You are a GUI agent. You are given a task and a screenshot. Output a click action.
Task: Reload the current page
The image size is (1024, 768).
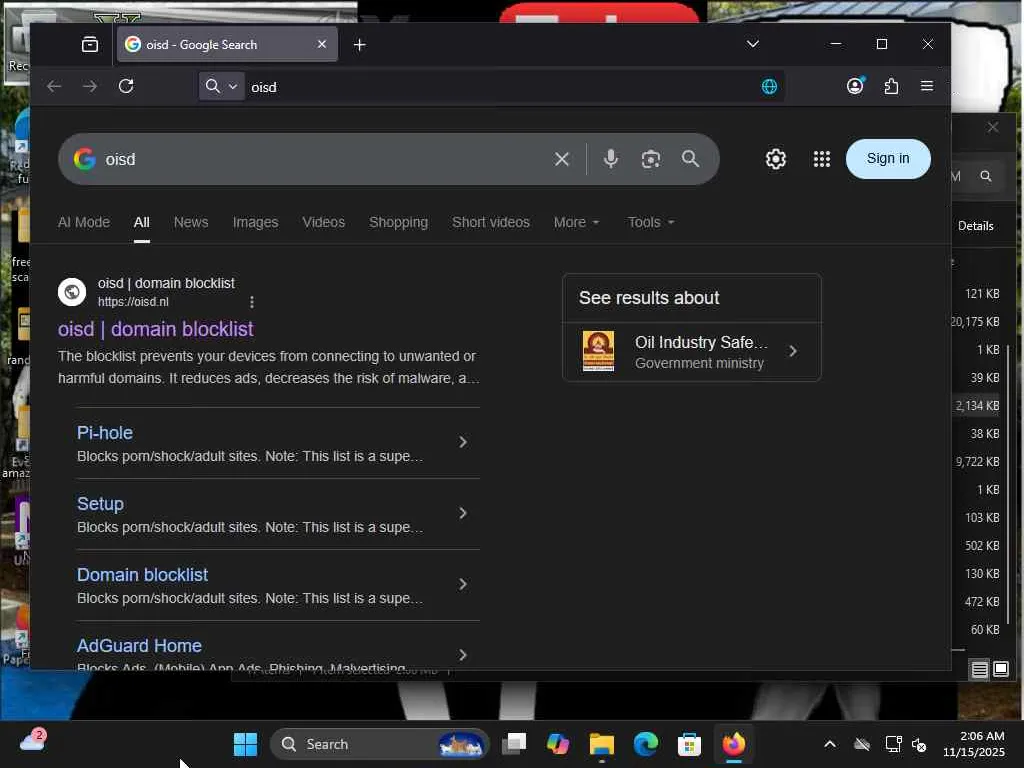coord(126,86)
